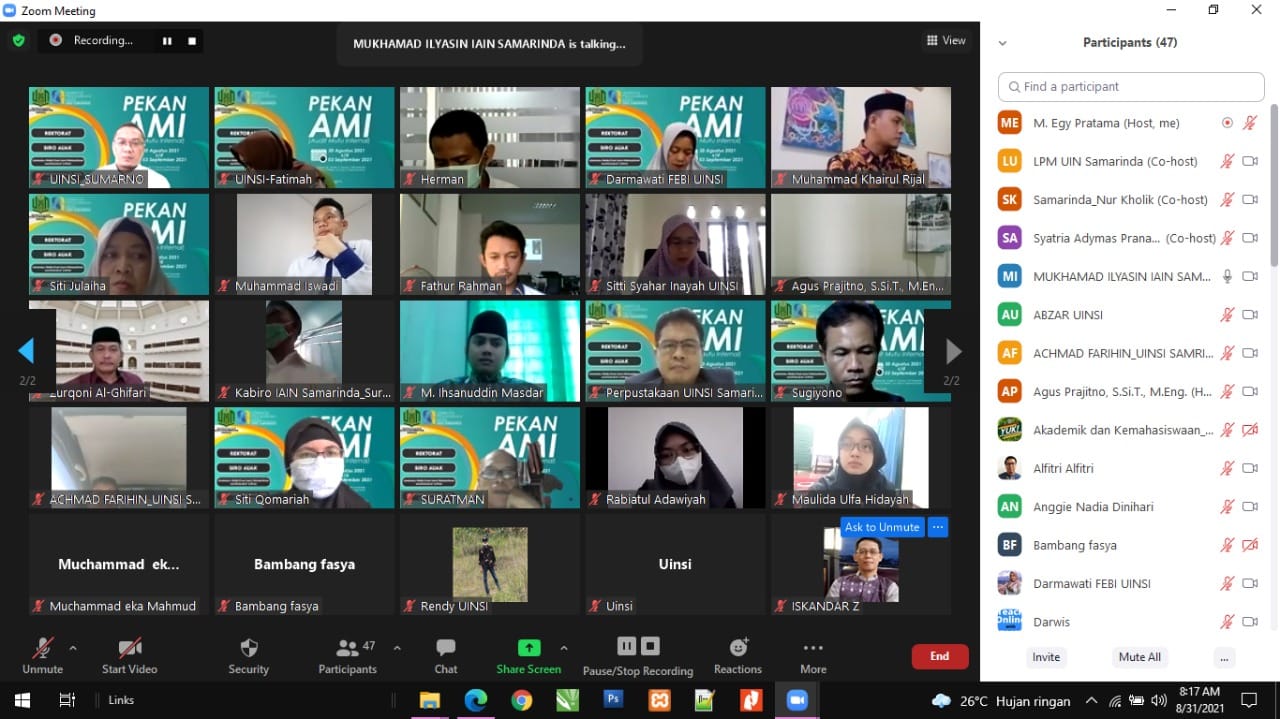Open the Chat panel

(x=446, y=648)
